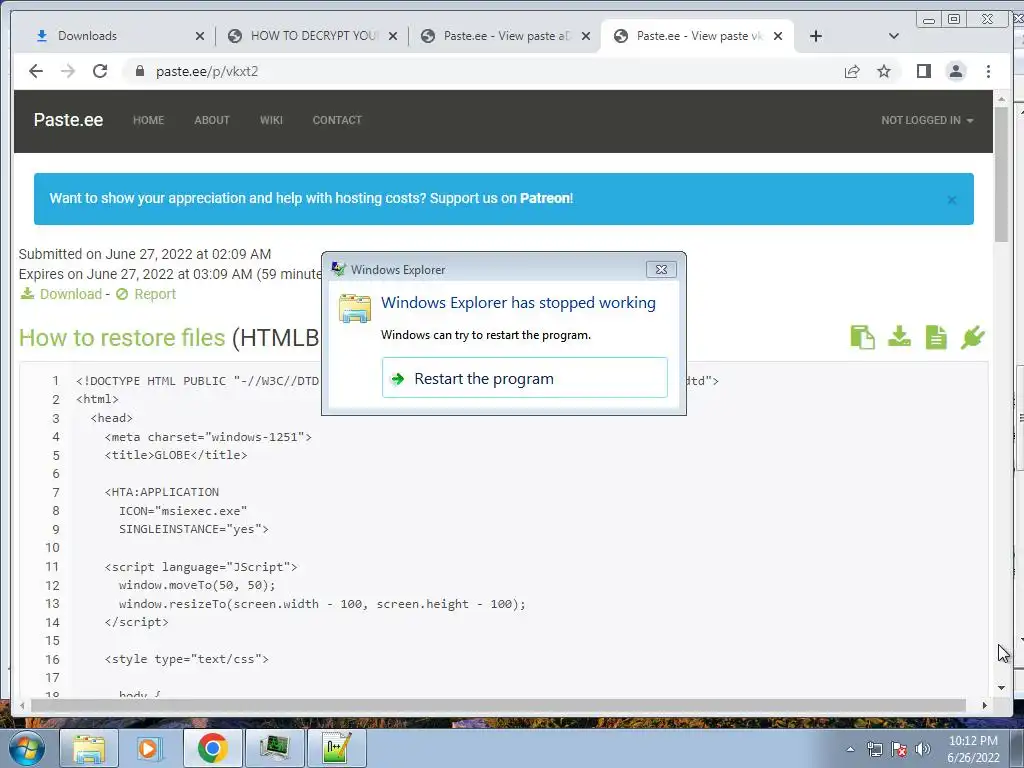The image size is (1024, 768).
Task: Switch to the HOW TO DECRYPT YOUR tab
Action: [313, 36]
